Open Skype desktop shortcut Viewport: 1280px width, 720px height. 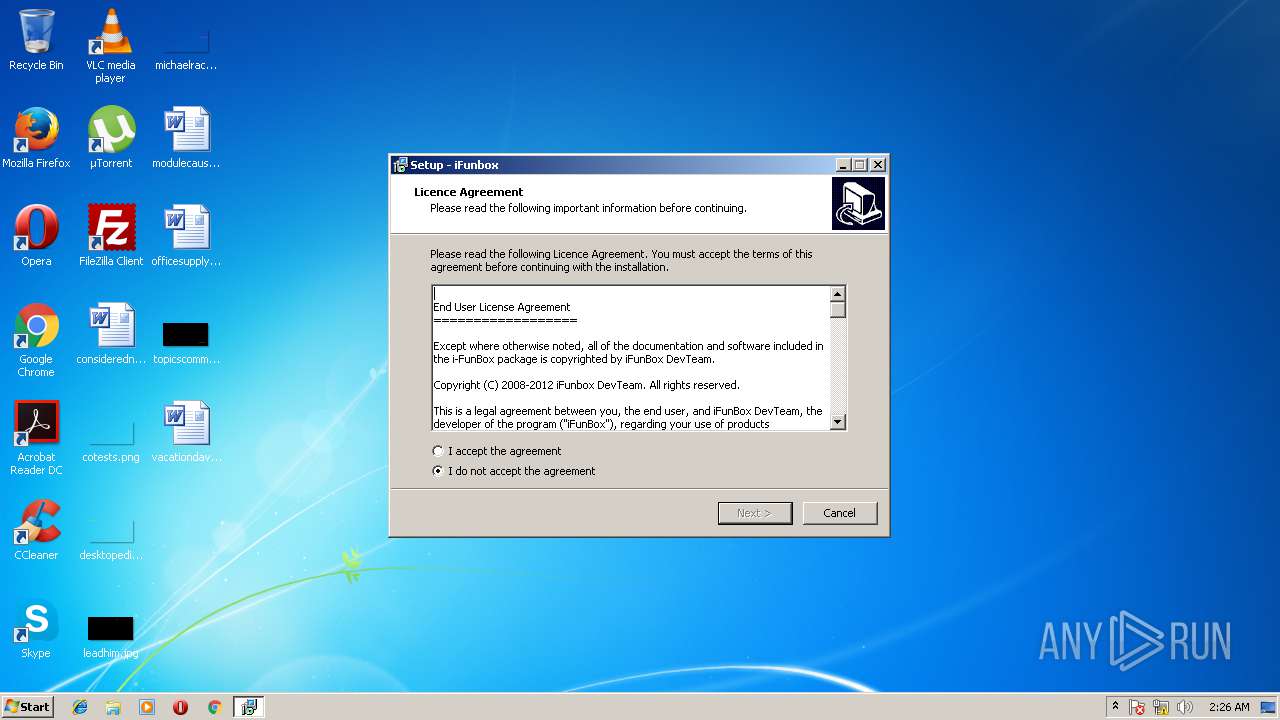click(36, 628)
